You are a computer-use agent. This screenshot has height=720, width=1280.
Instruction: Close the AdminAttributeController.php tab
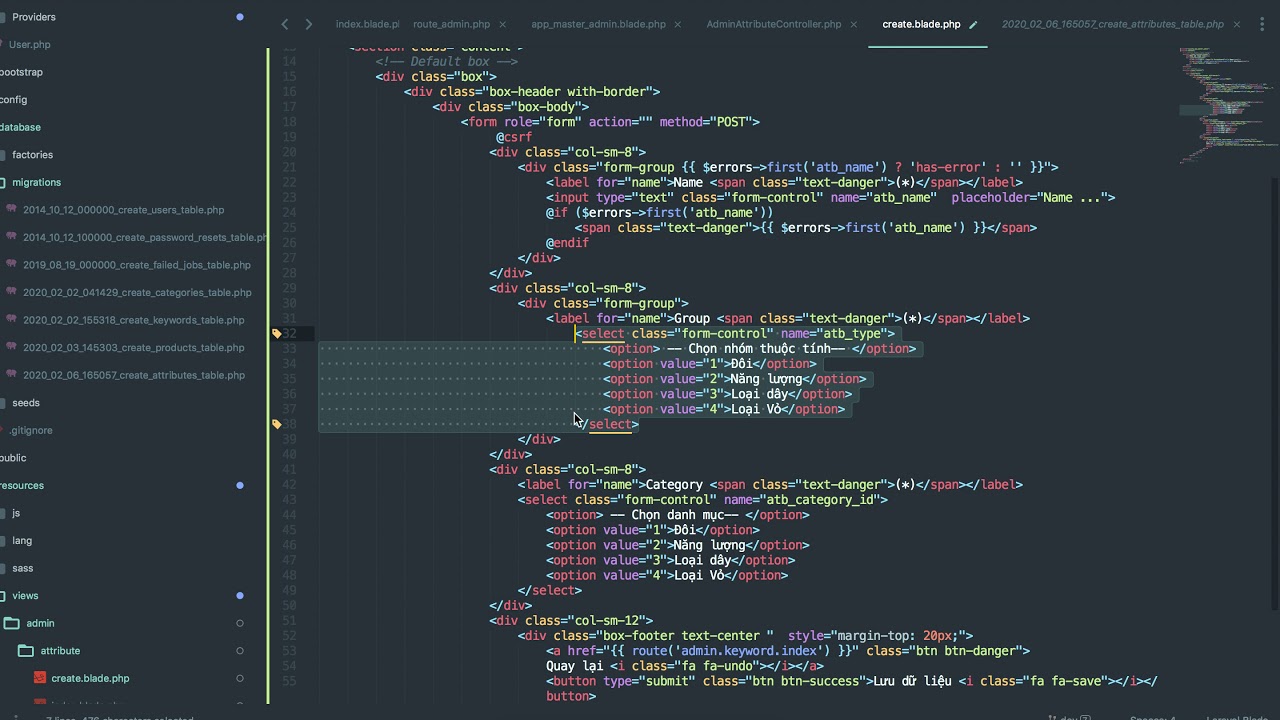(853, 24)
